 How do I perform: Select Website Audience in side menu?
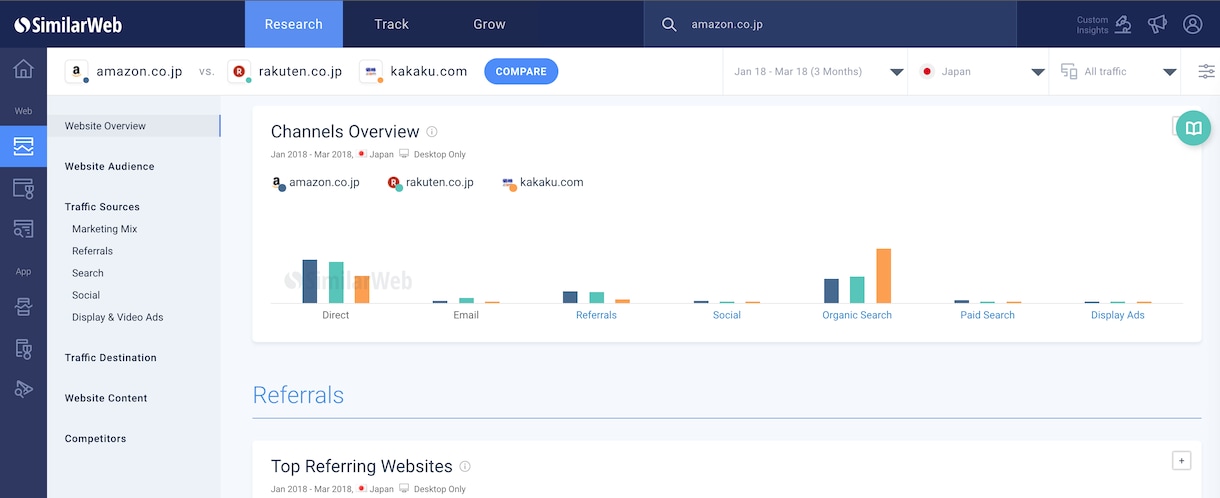click(110, 167)
